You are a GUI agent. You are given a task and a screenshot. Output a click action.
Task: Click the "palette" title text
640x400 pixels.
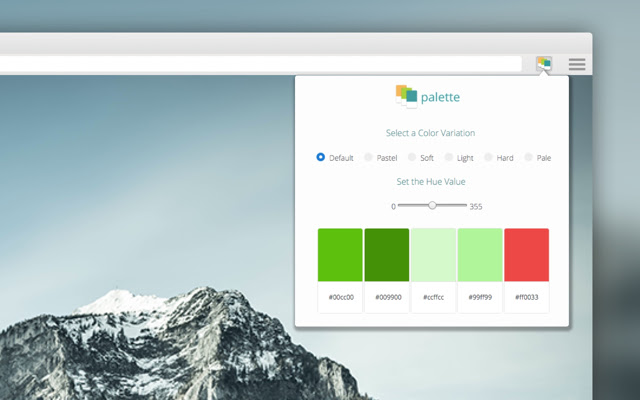(x=440, y=97)
